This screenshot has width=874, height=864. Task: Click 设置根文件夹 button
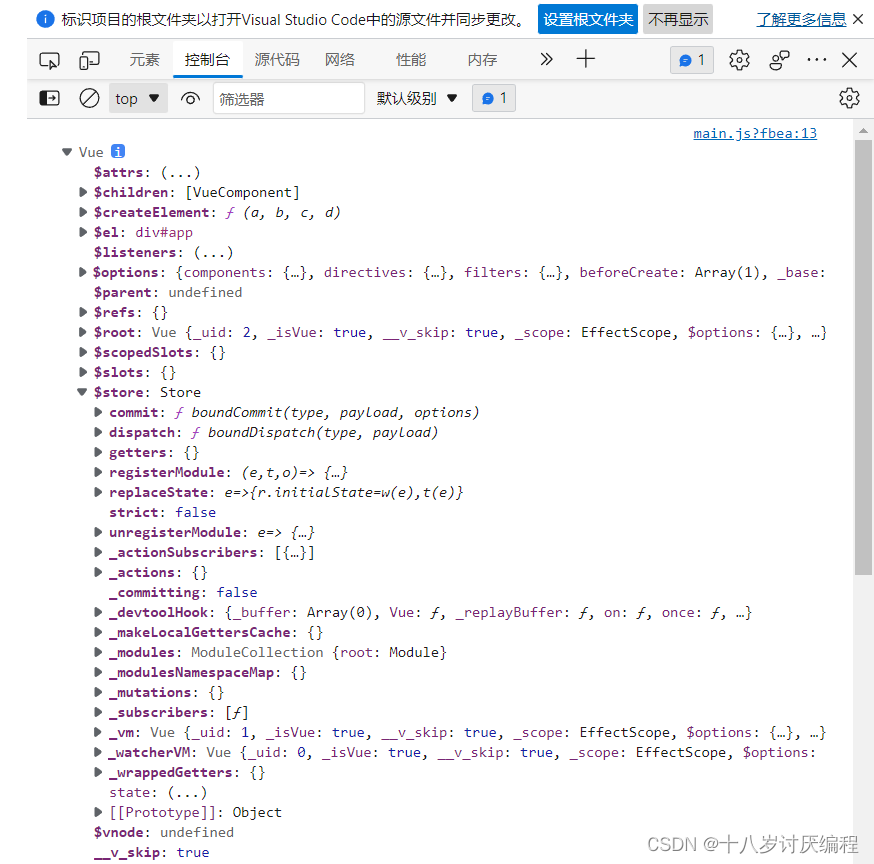click(587, 19)
